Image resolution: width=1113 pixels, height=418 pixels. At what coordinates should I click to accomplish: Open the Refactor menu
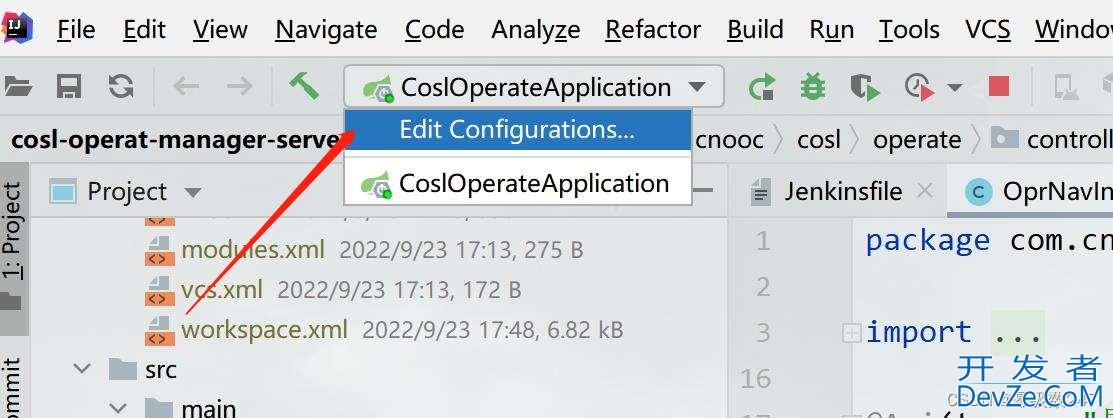tap(653, 30)
